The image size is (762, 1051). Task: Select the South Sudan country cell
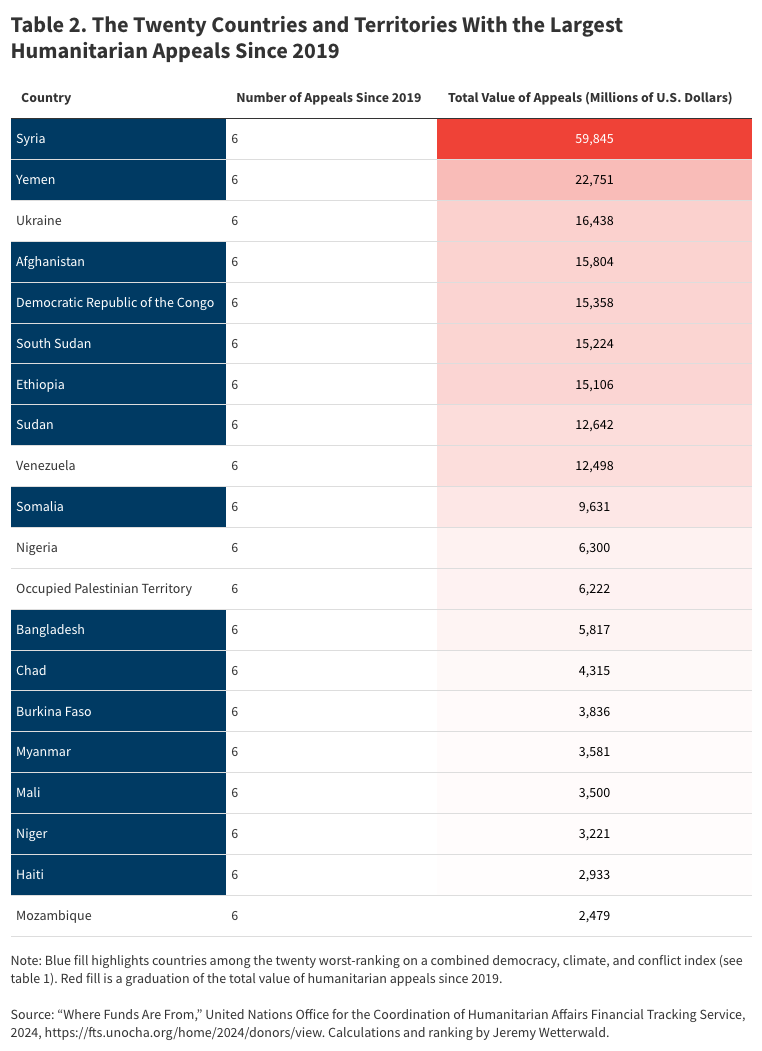pyautogui.click(x=118, y=343)
